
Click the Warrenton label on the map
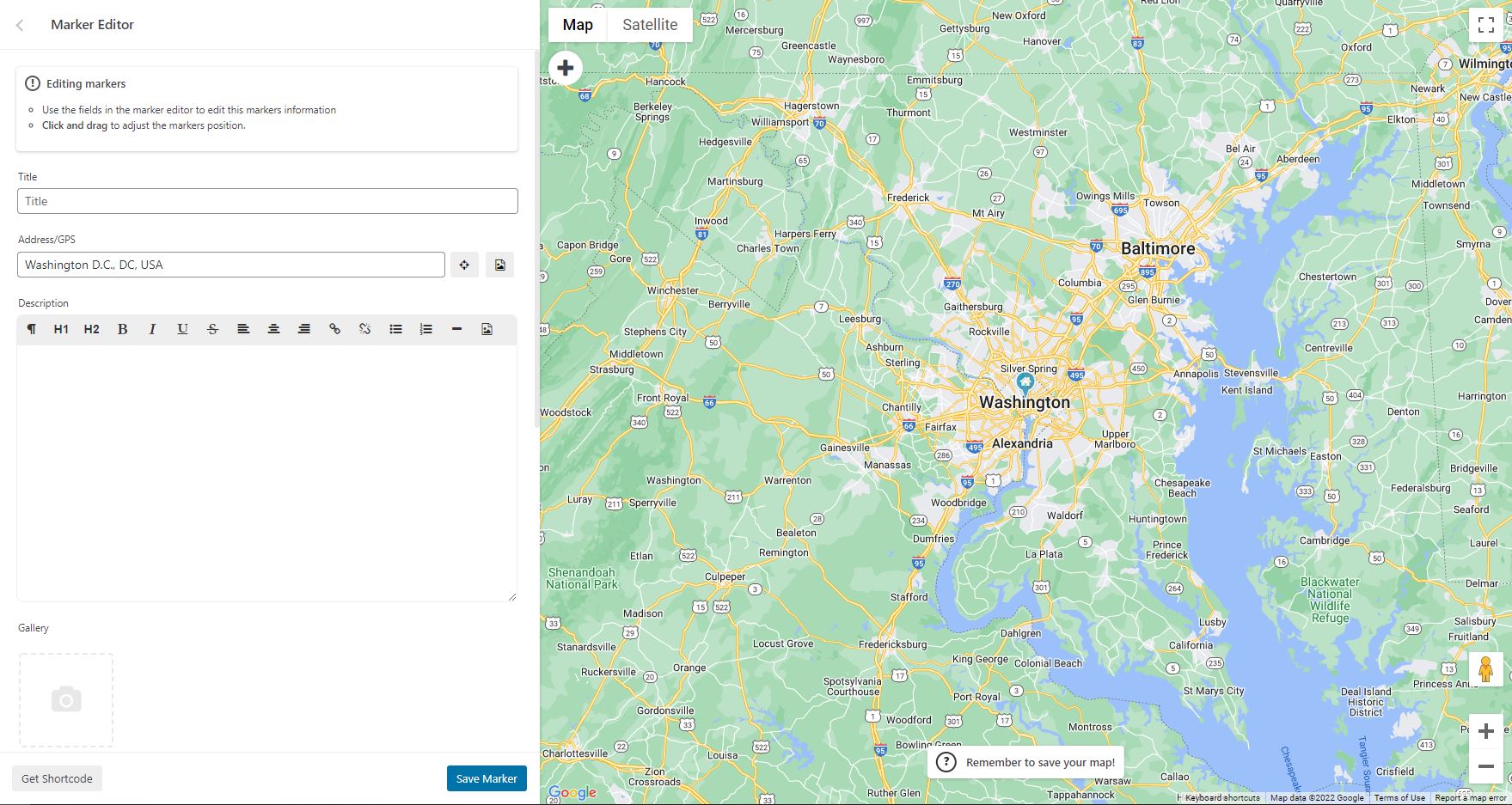(787, 480)
